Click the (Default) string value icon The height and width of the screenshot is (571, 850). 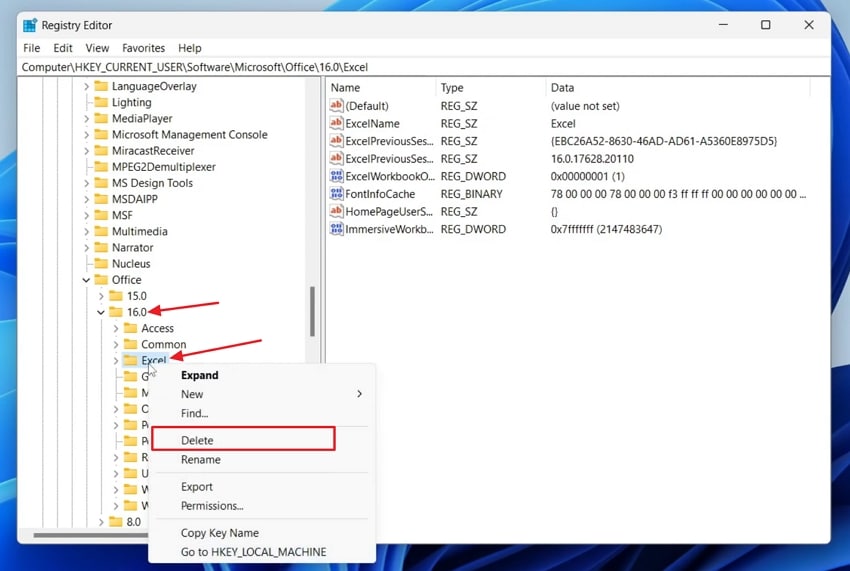click(x=337, y=106)
